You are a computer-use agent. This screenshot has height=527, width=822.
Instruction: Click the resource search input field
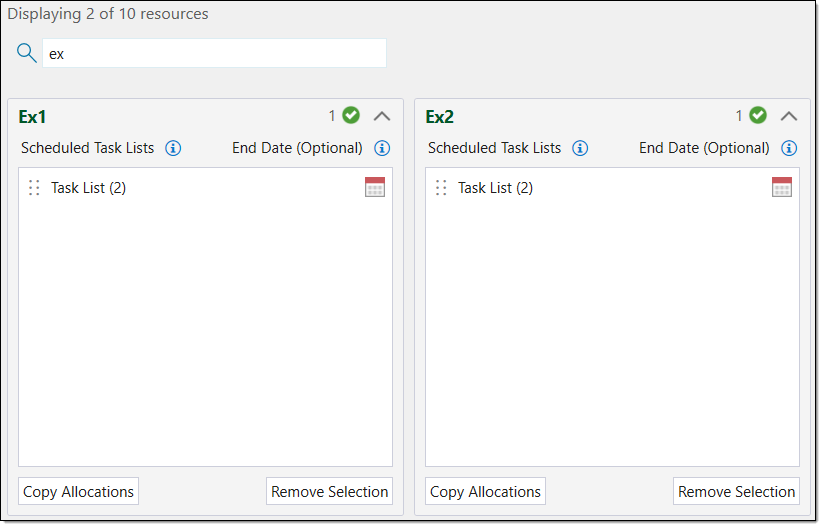(214, 54)
